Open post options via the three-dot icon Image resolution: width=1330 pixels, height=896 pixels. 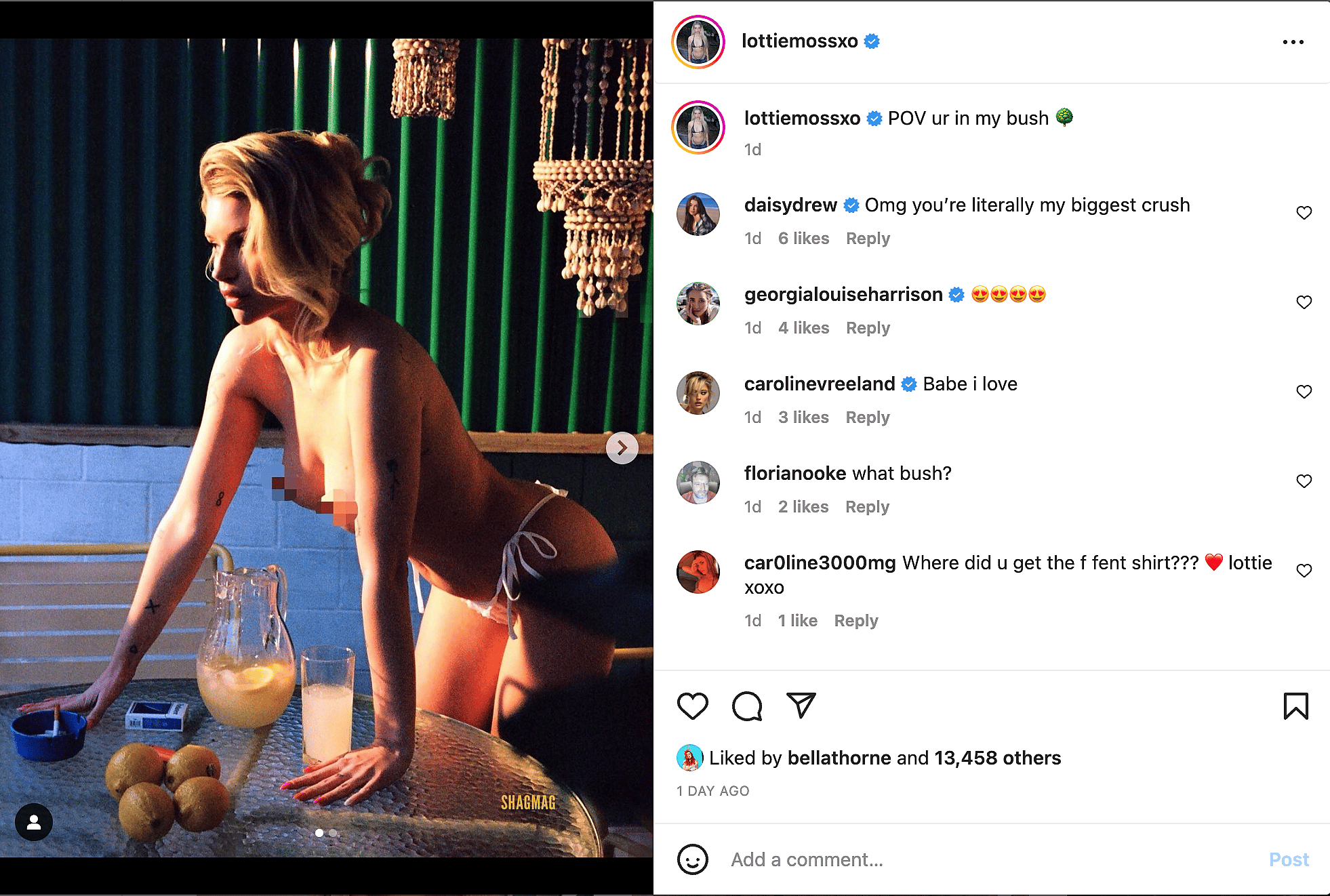(1295, 41)
